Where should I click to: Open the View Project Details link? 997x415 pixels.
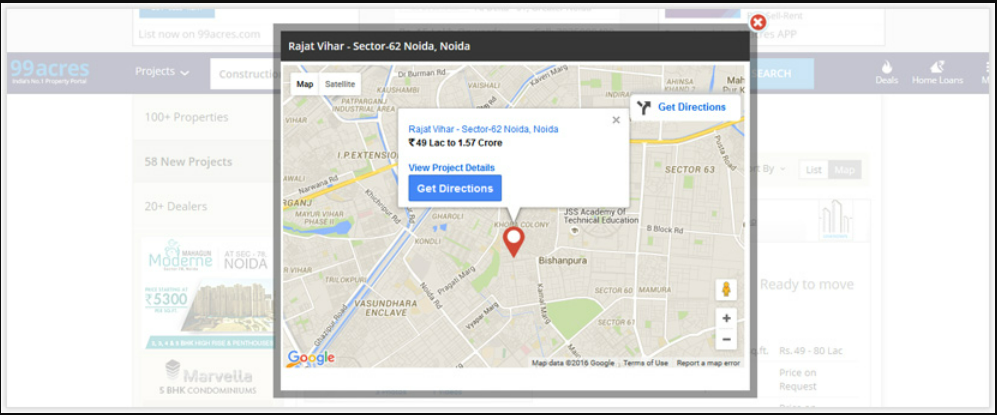(x=451, y=167)
